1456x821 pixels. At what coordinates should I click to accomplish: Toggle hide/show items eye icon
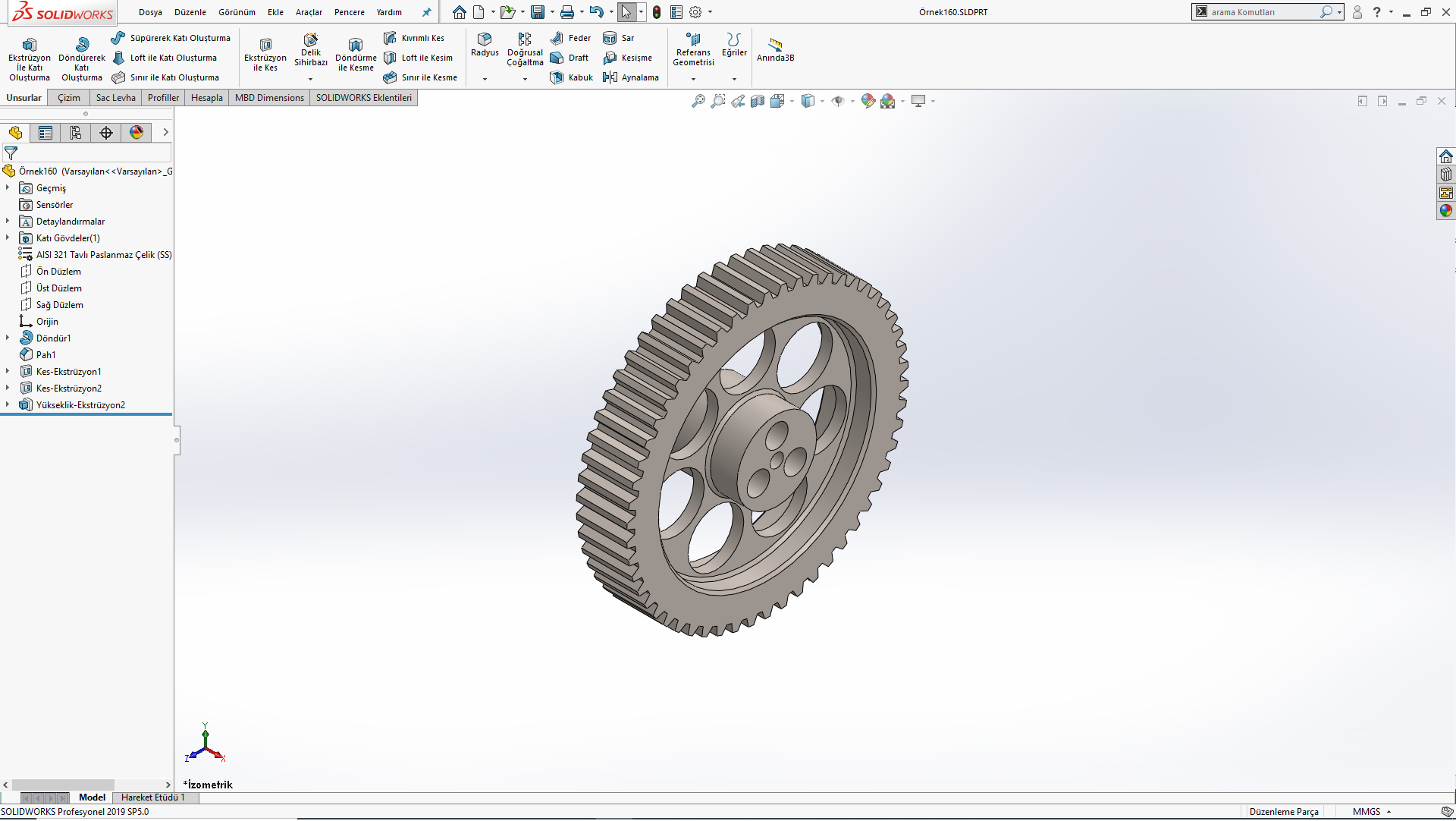(838, 101)
